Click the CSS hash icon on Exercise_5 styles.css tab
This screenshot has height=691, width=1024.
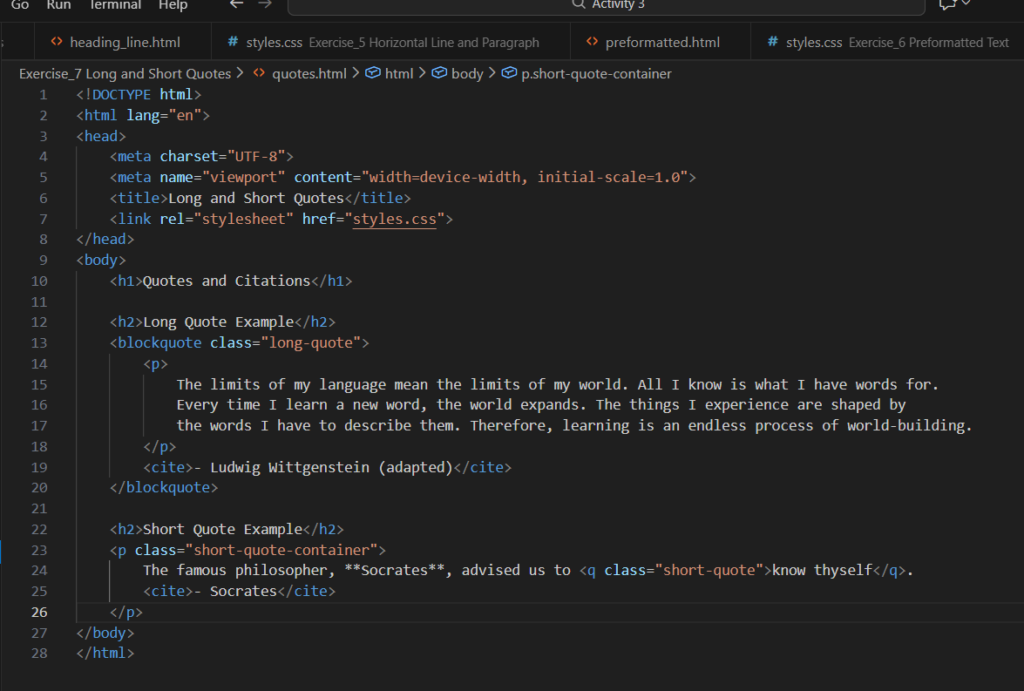point(233,42)
